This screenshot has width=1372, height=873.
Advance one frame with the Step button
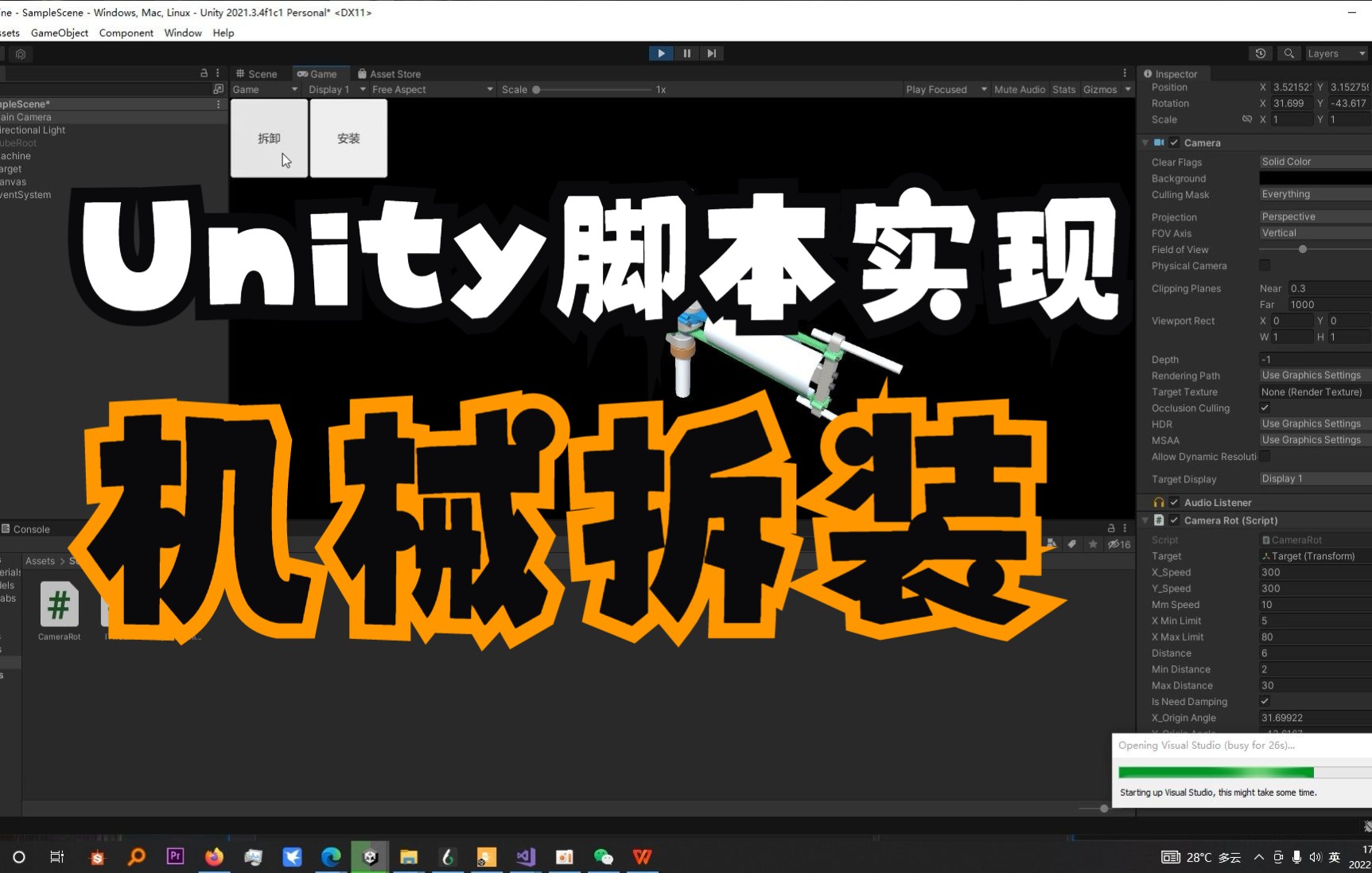(712, 53)
